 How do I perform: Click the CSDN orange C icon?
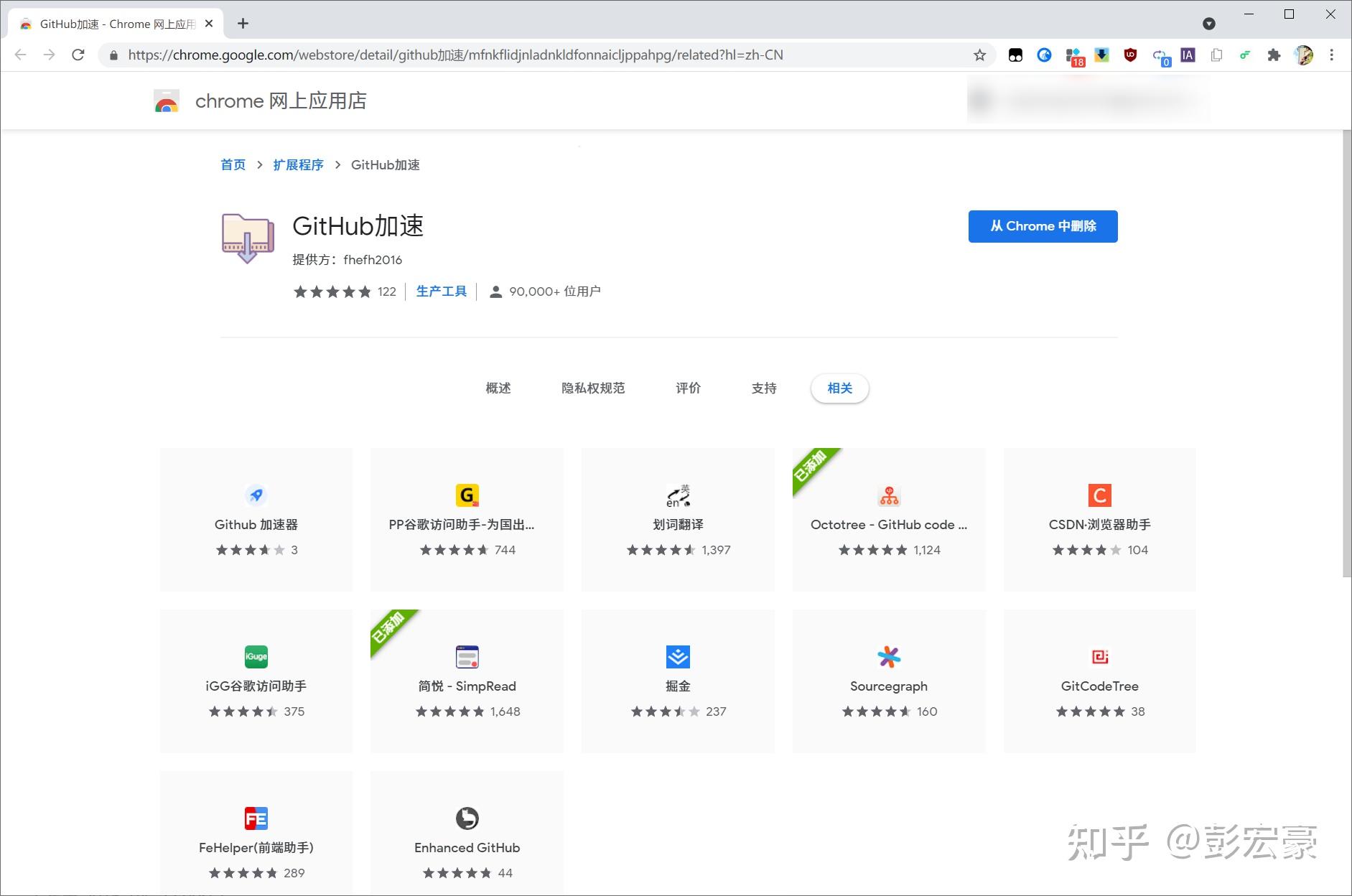1100,495
